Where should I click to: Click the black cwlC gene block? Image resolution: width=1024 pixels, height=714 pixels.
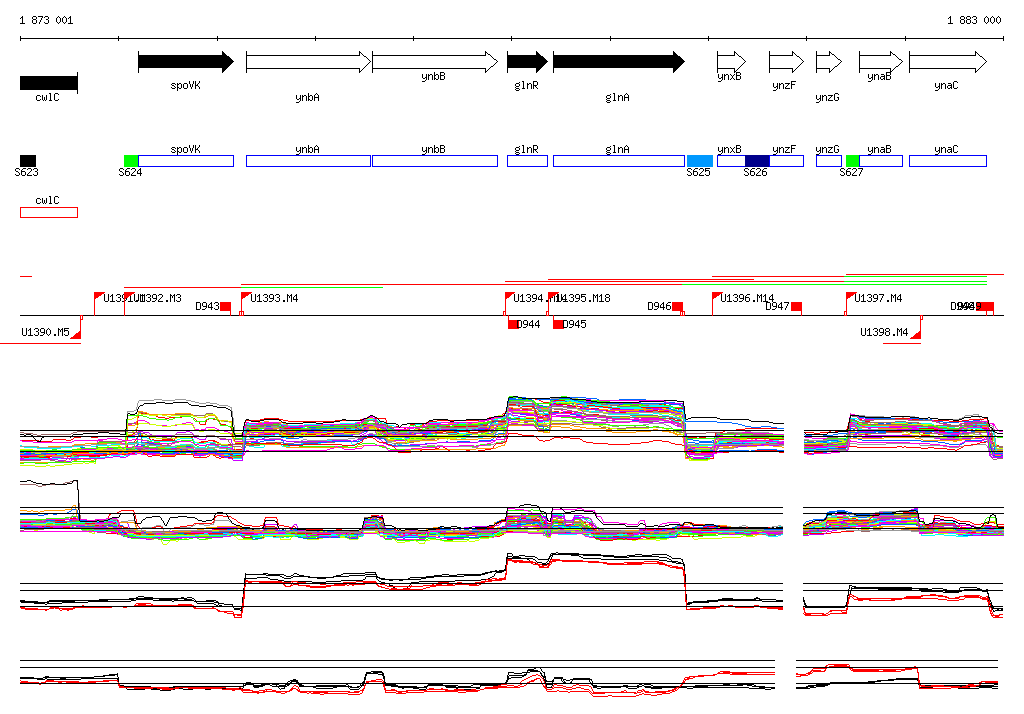[48, 82]
